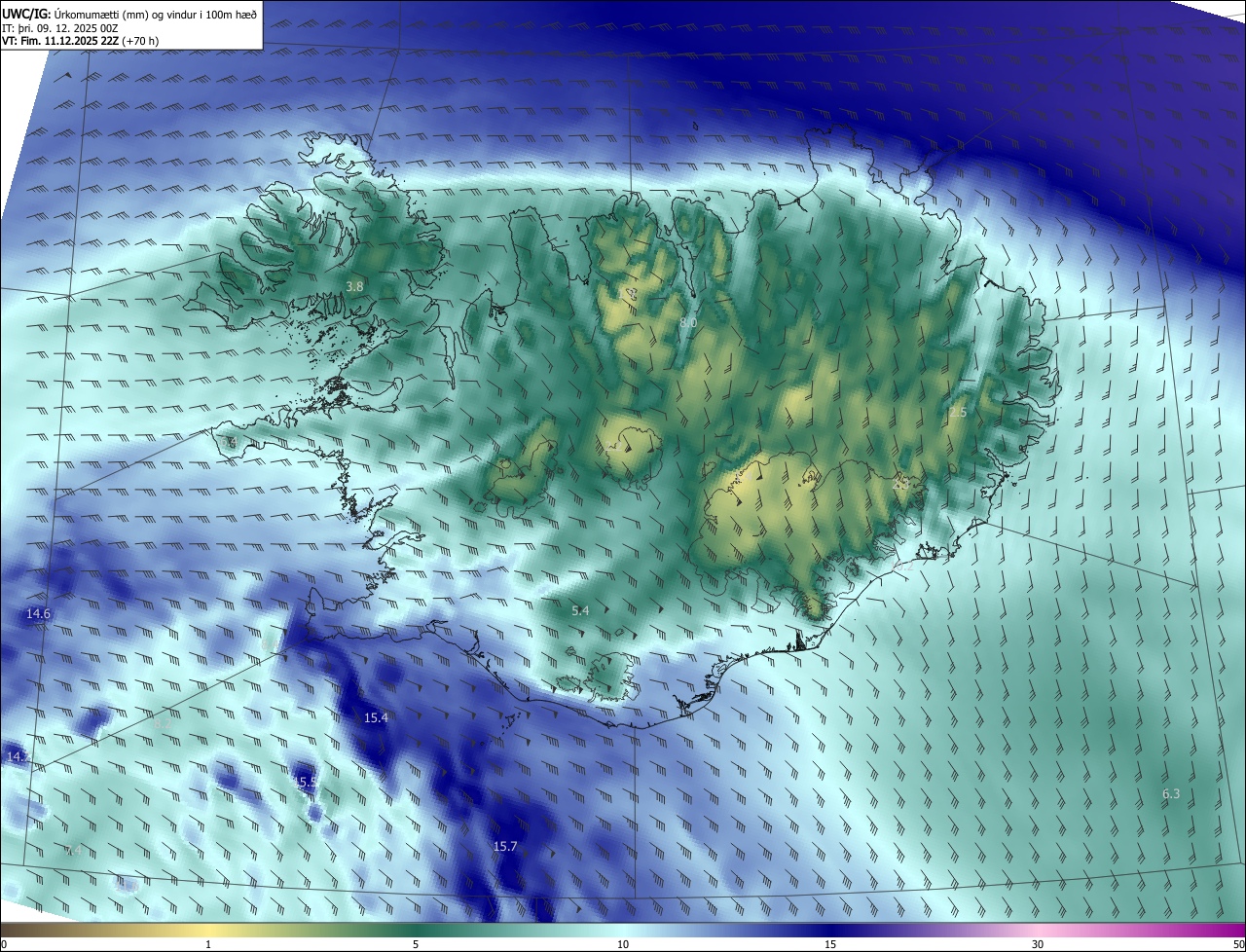Click the 0 label at color scale start
This screenshot has width=1246, height=952.
(x=4, y=944)
